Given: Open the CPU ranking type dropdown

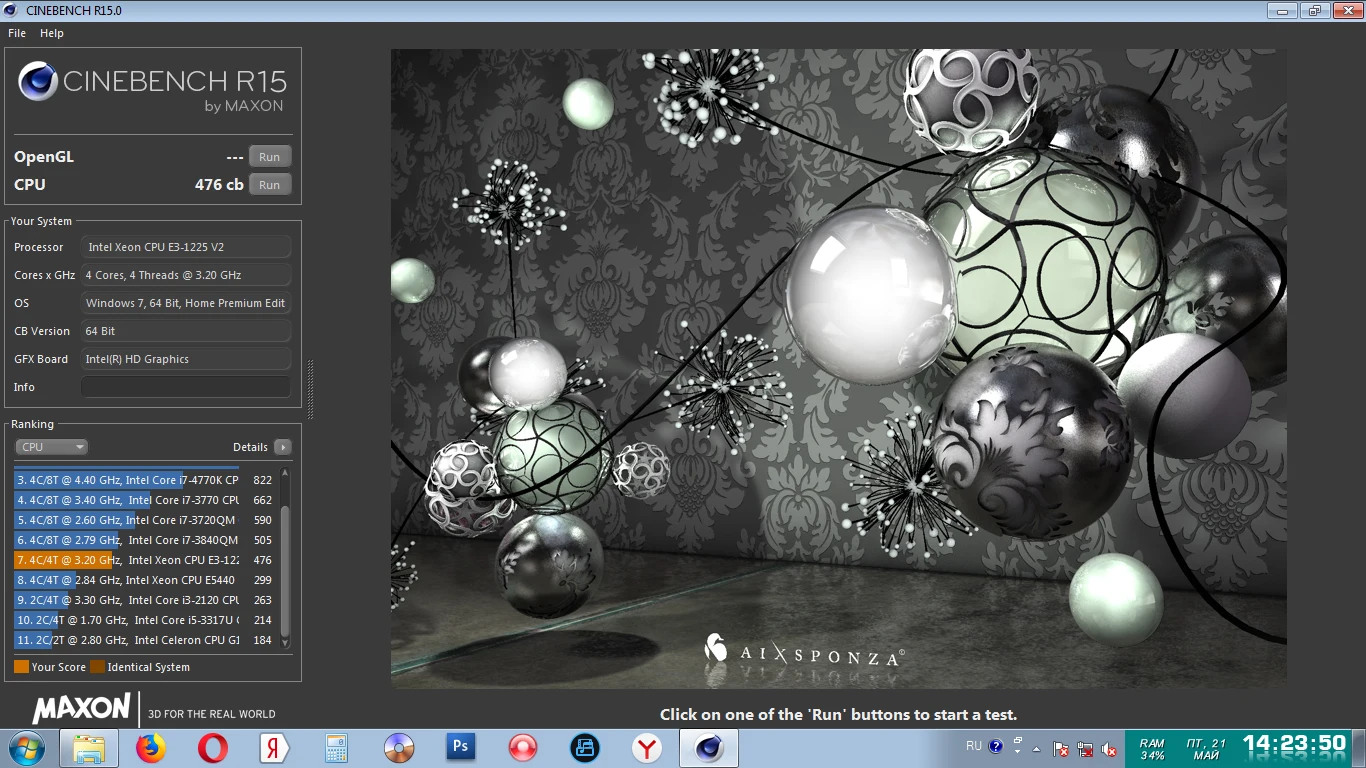Looking at the screenshot, I should 51,447.
